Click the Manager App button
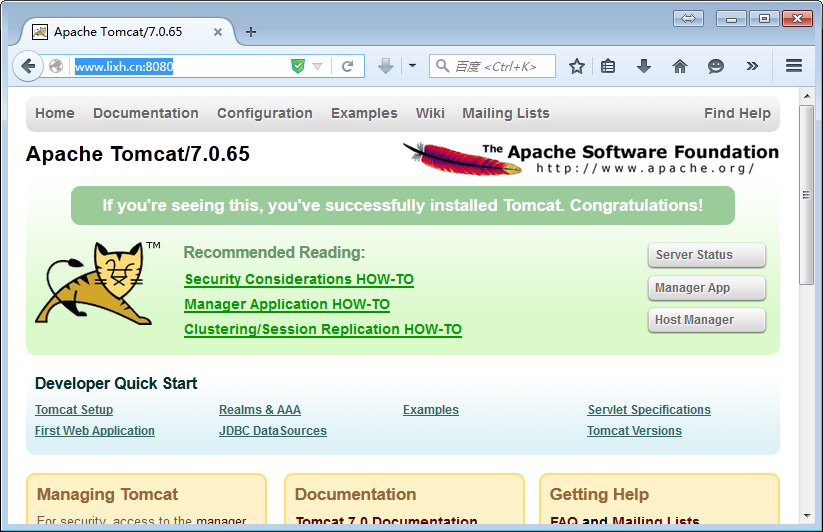This screenshot has height=532, width=823. tap(706, 288)
